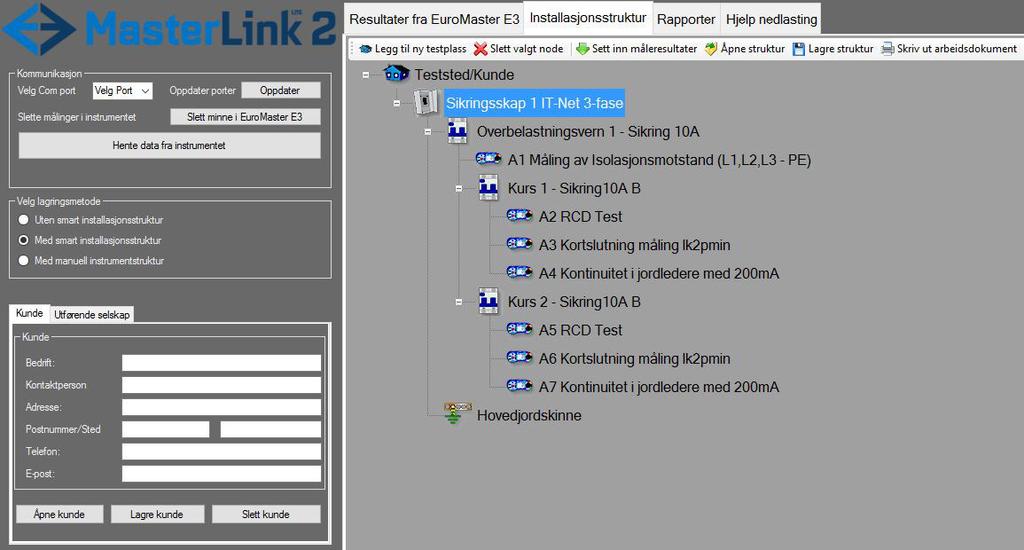Image resolution: width=1024 pixels, height=550 pixels.
Task: Switch to Resultater fra EuroMaster E3 tab
Action: [x=434, y=19]
